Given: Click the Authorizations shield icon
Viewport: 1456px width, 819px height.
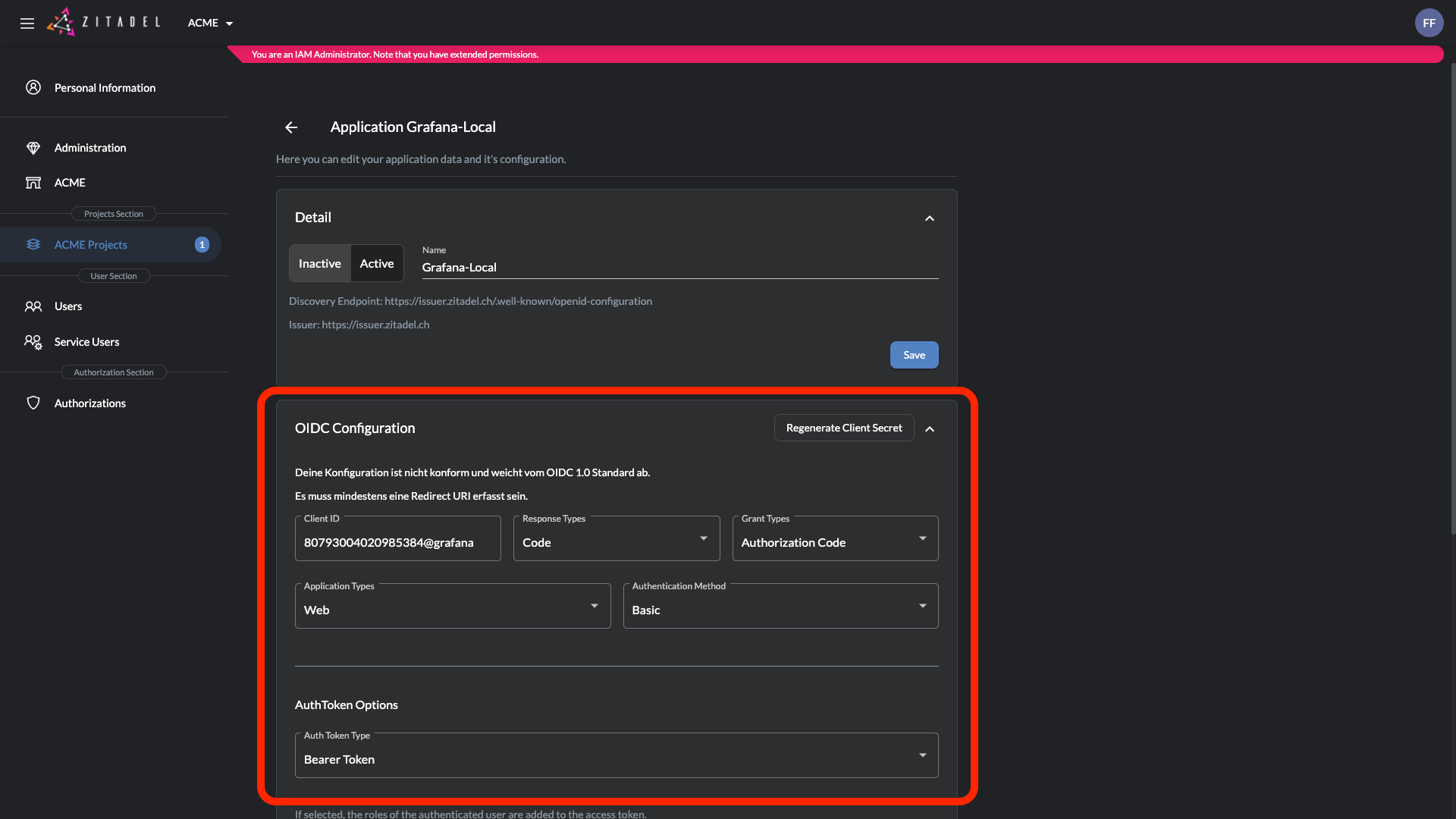Looking at the screenshot, I should [33, 403].
